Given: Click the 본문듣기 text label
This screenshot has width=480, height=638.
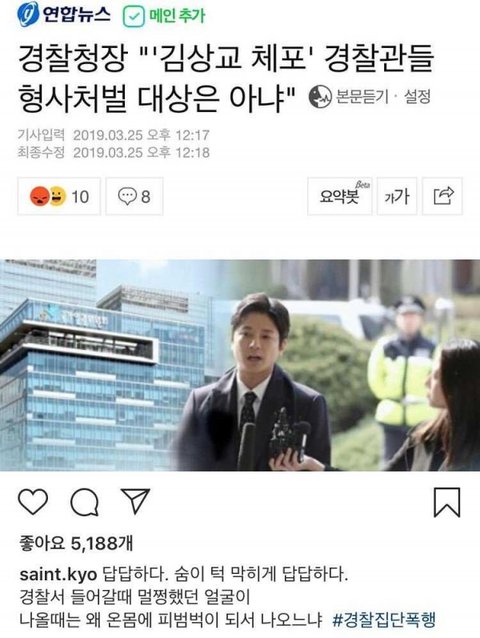Looking at the screenshot, I should 362,97.
